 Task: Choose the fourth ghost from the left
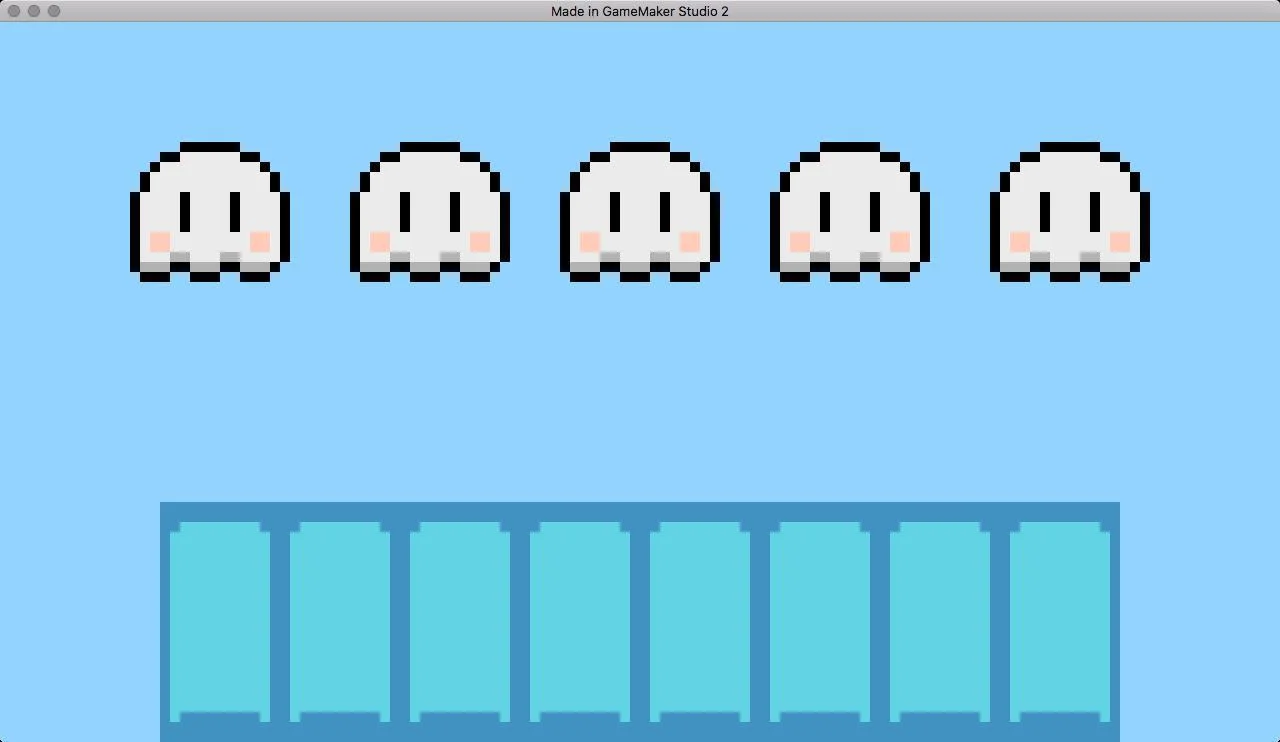pyautogui.click(x=850, y=212)
